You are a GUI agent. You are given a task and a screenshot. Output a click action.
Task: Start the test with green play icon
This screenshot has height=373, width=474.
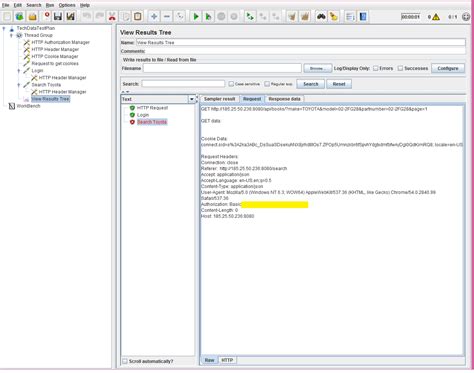(196, 16)
